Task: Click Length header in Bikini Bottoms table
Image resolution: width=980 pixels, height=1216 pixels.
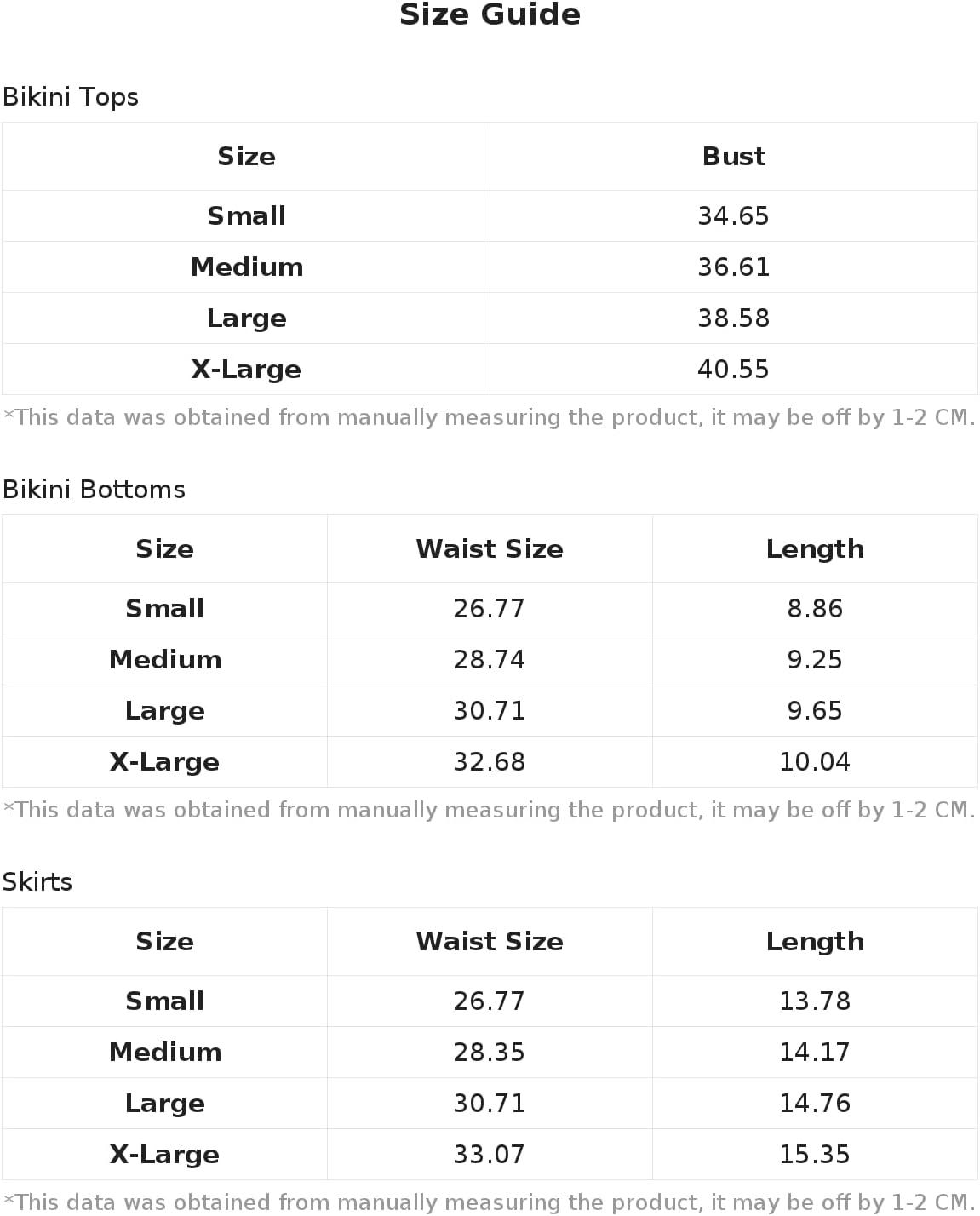Action: click(815, 549)
